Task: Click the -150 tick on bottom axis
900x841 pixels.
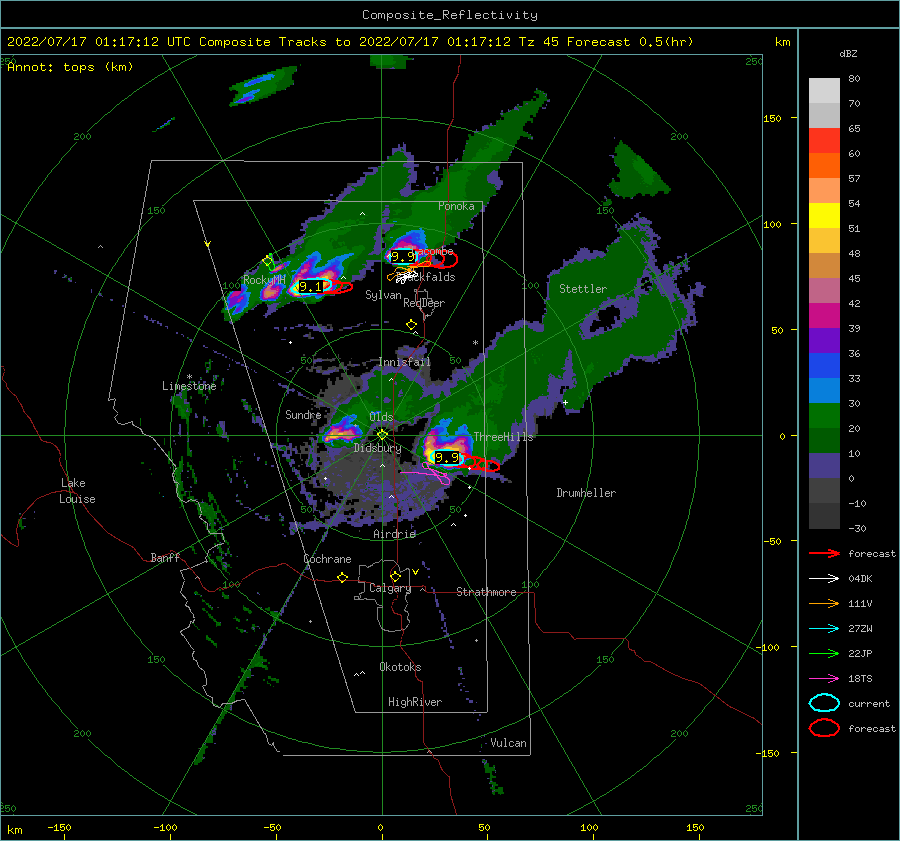Action: tap(59, 827)
